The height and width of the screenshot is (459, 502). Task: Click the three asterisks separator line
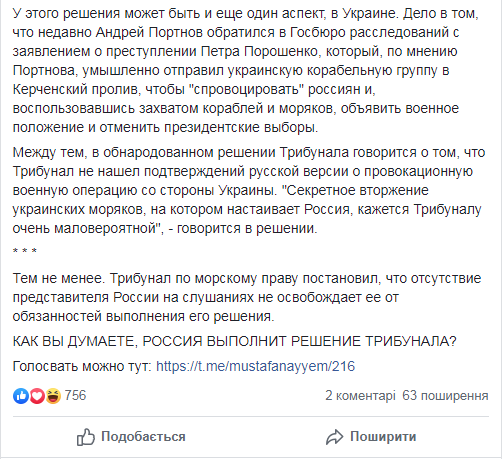coord(25,251)
